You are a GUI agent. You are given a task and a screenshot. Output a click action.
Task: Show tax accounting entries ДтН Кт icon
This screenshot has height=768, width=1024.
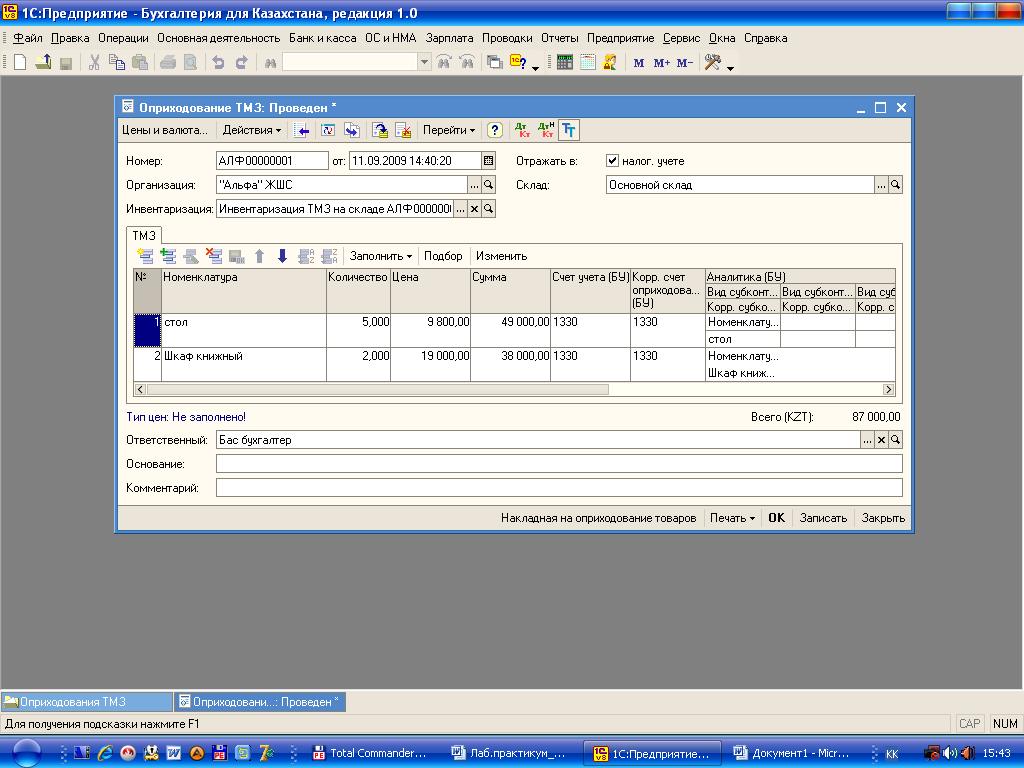546,131
